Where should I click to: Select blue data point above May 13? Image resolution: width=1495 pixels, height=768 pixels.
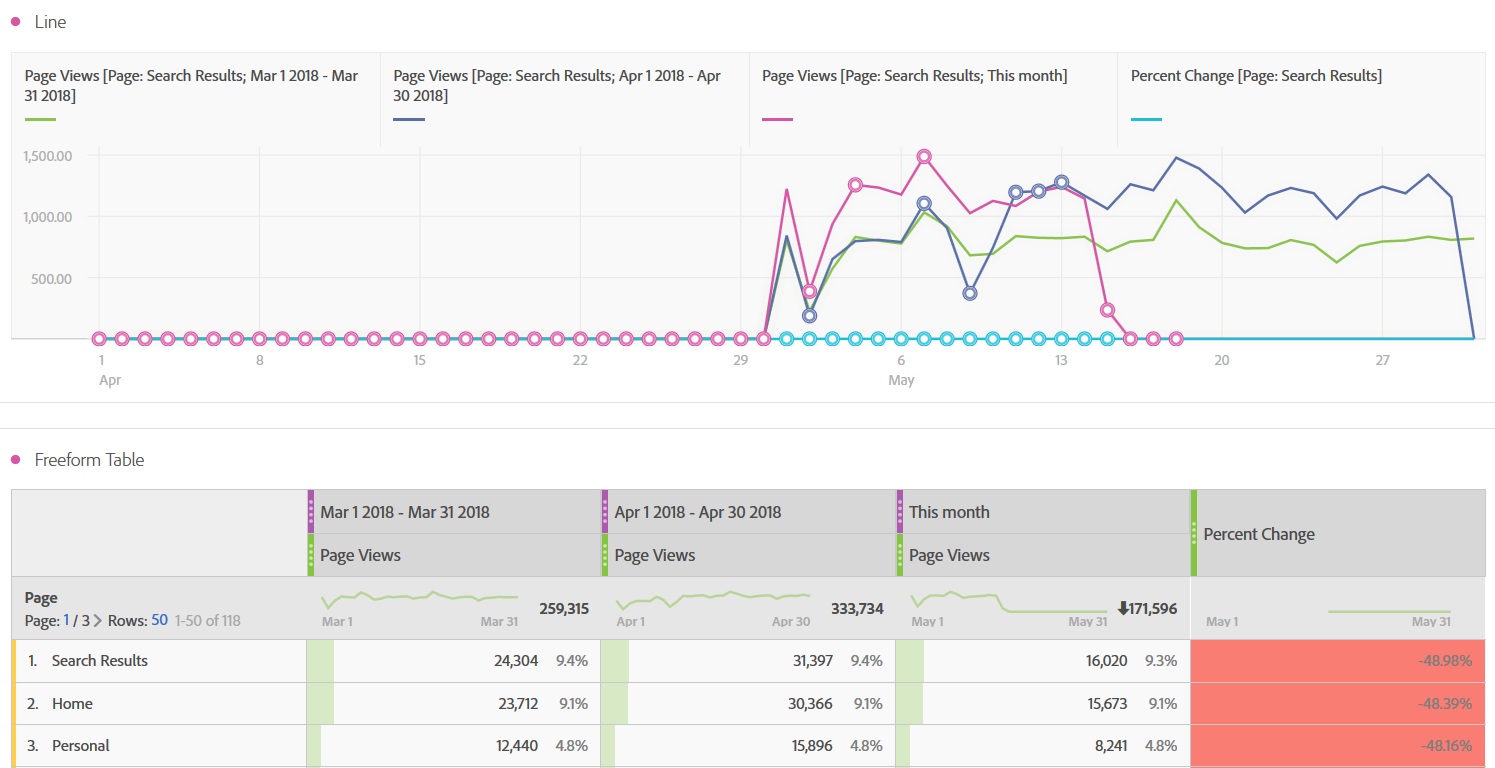click(x=1061, y=183)
